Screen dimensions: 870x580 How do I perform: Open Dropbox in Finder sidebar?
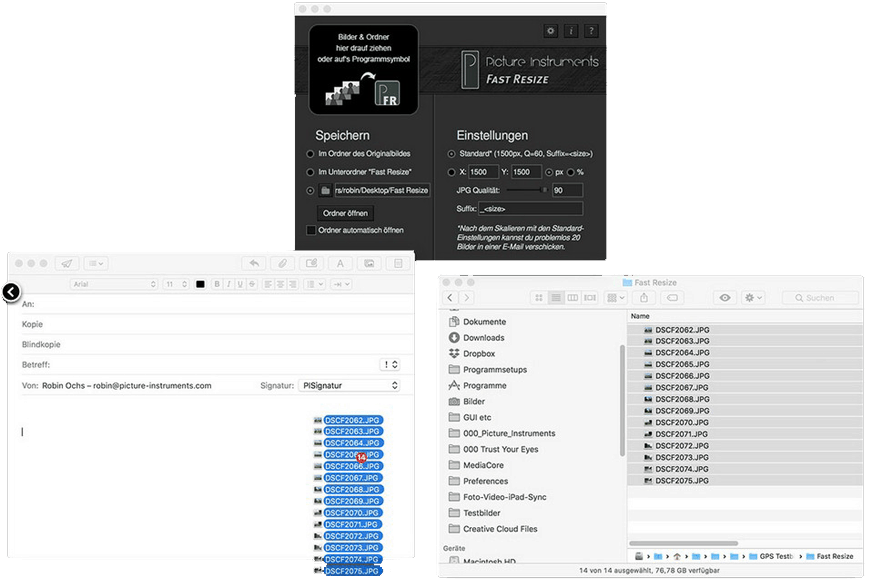pyautogui.click(x=479, y=354)
